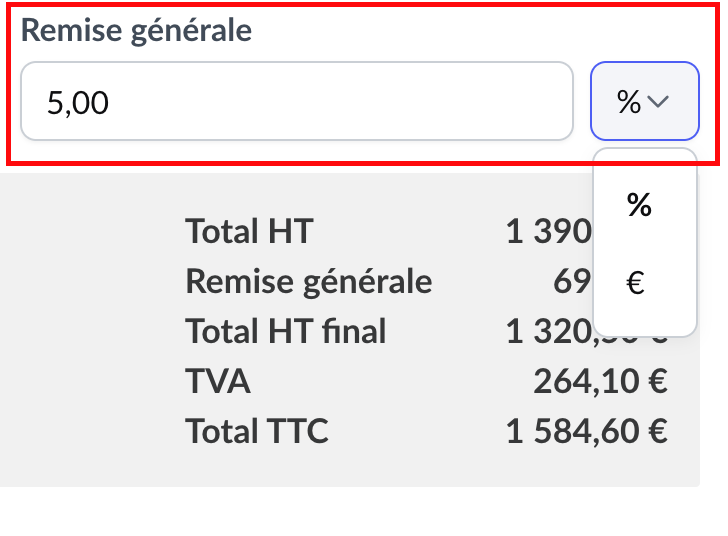Viewport: 728px width, 536px height.
Task: Click the Remise générale amount input field
Action: click(x=296, y=102)
